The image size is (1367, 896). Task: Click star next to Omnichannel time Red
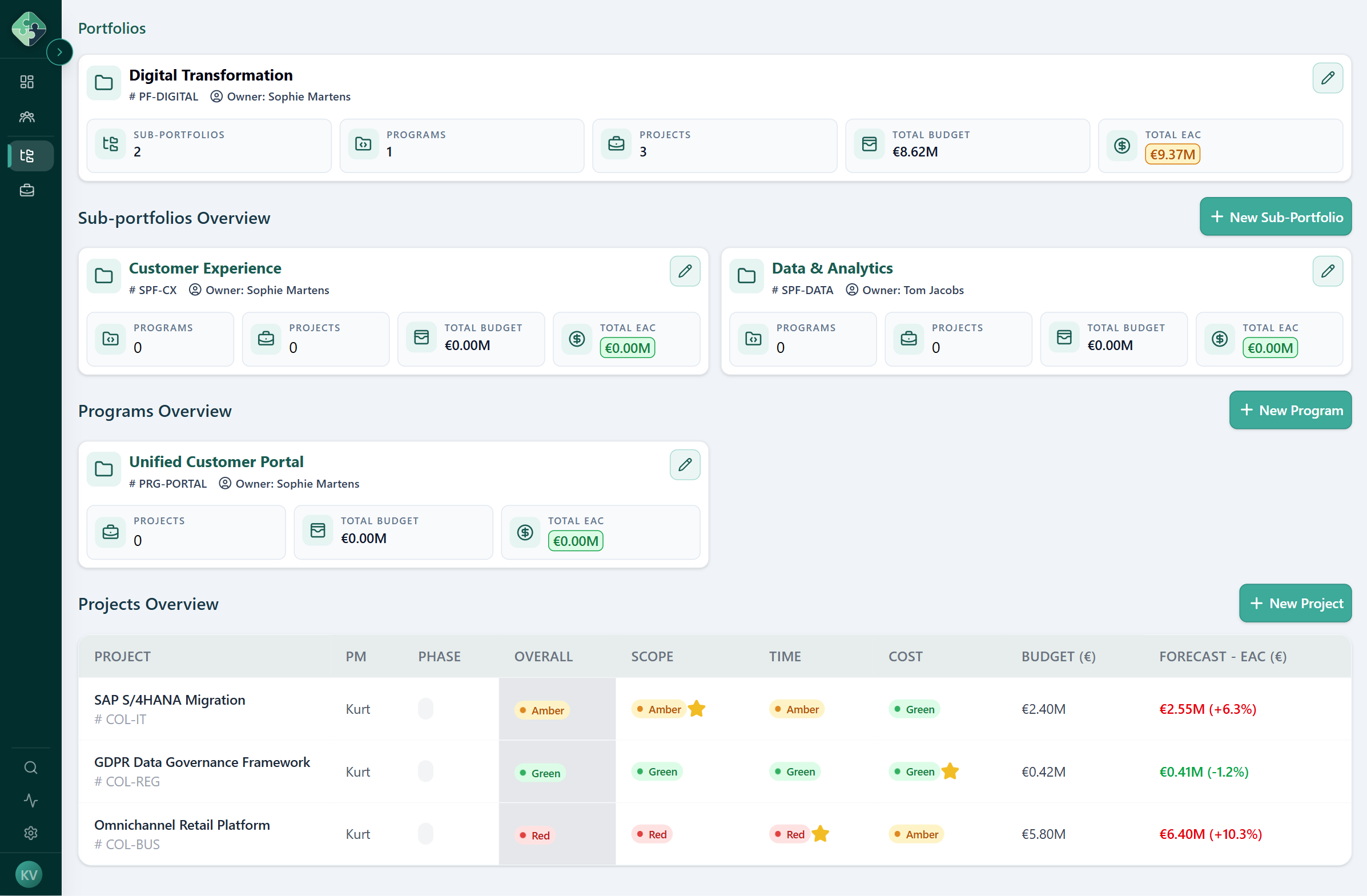click(820, 834)
